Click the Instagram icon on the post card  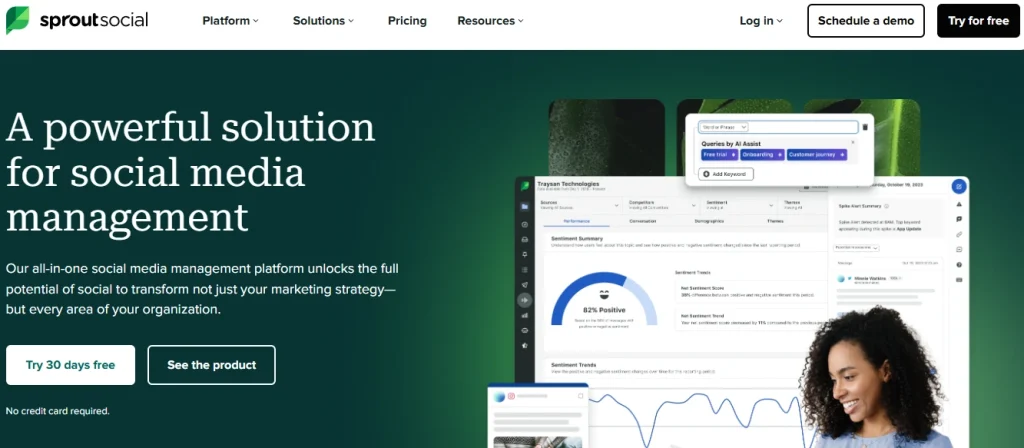point(511,396)
